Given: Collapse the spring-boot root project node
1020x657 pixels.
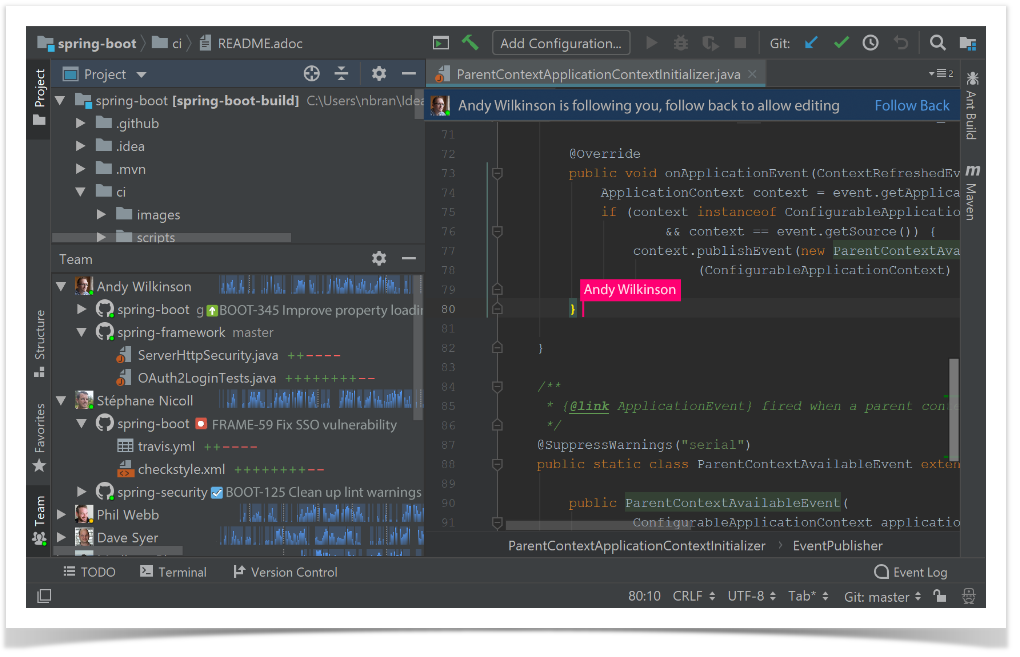Looking at the screenshot, I should coord(60,100).
